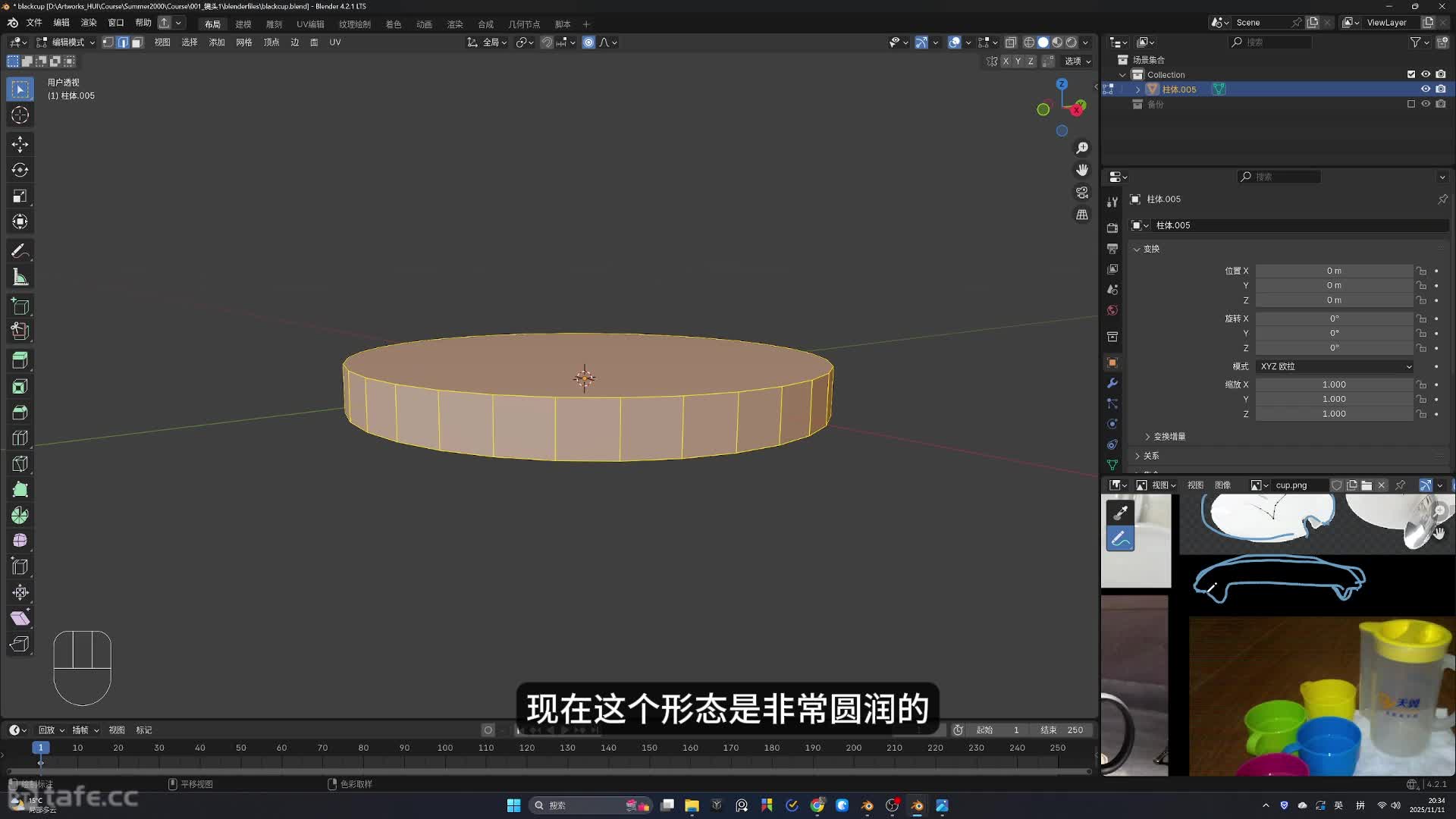This screenshot has height=819, width=1456.
Task: Switch to UV编辑 workspace tab
Action: [x=310, y=24]
